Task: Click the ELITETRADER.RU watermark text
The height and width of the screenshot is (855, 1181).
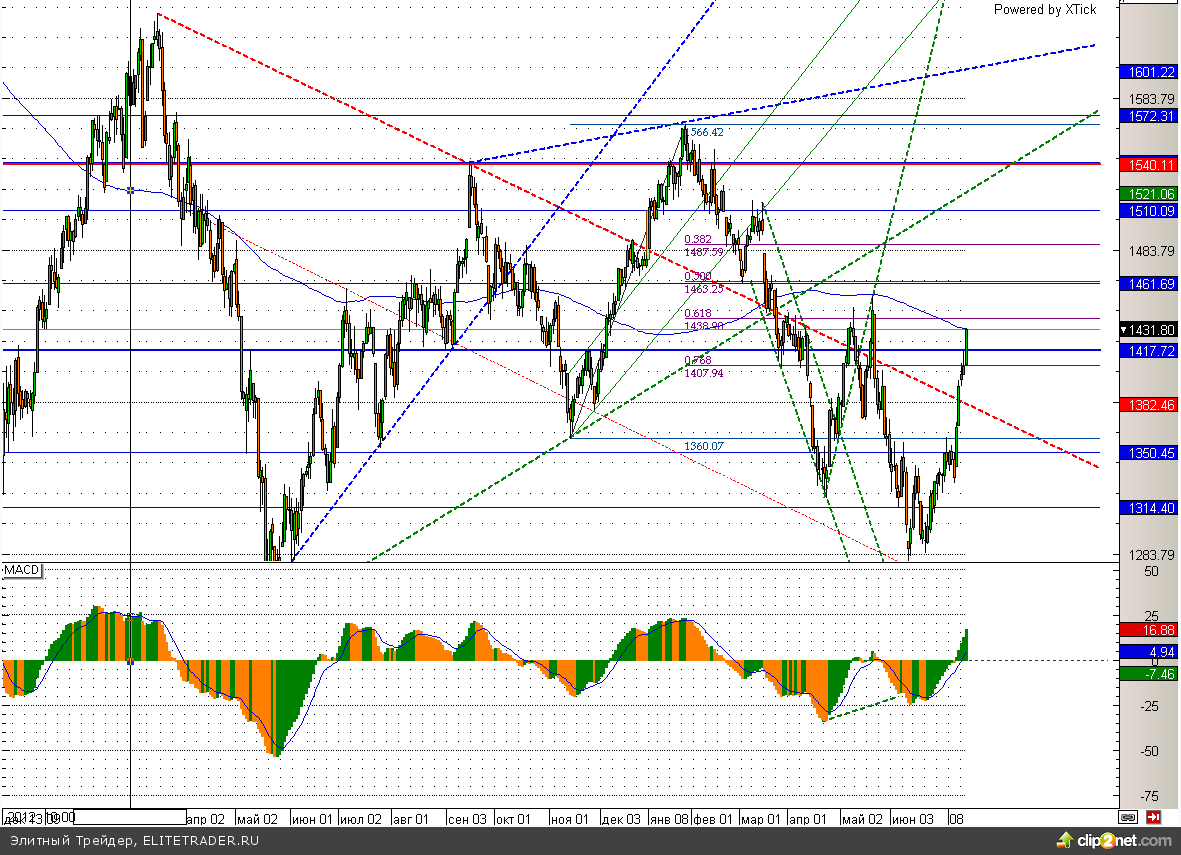Action: 200,841
